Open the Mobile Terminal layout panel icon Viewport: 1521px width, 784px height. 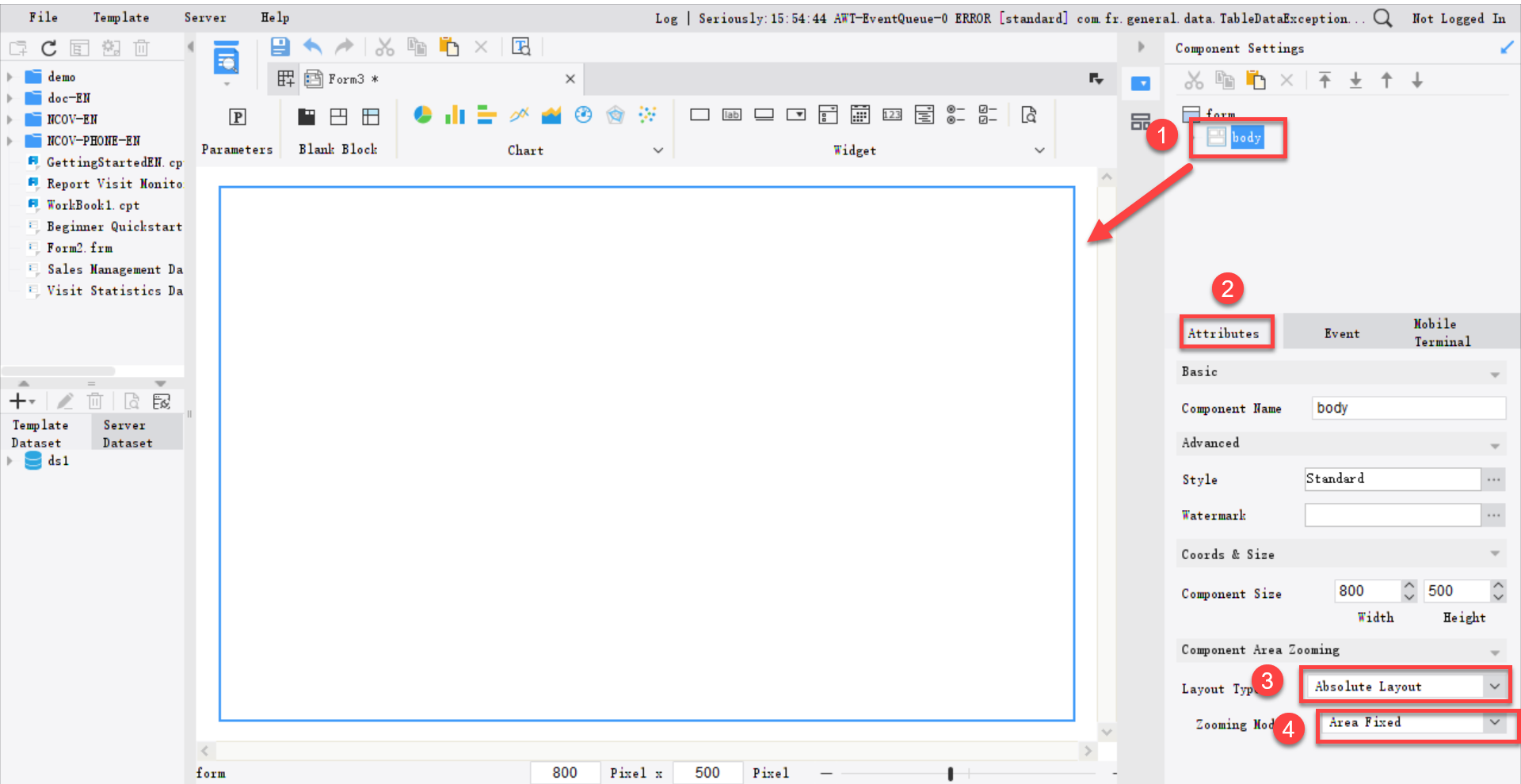(x=1141, y=123)
